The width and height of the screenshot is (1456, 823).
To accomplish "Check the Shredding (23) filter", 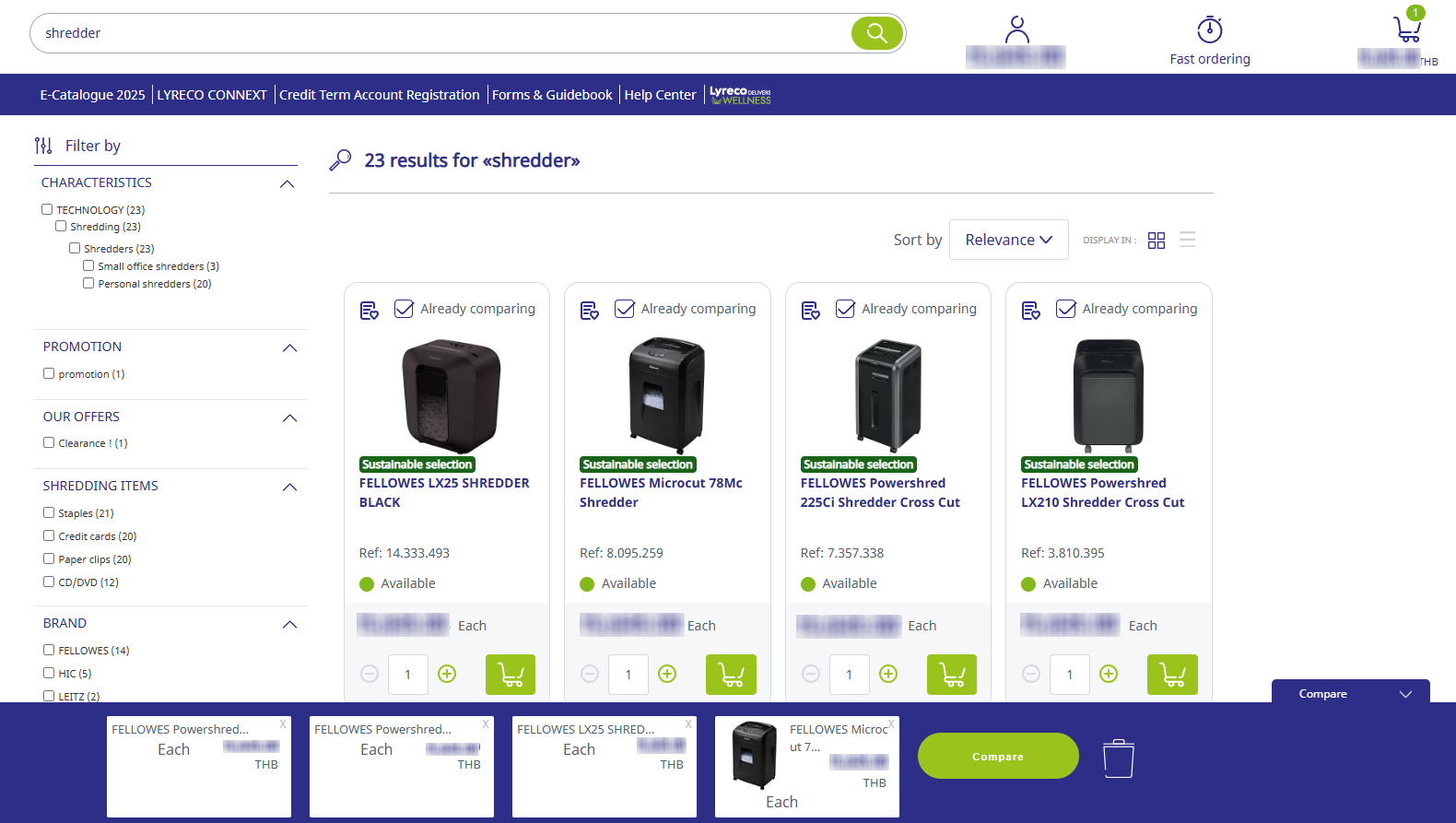I will 61,226.
